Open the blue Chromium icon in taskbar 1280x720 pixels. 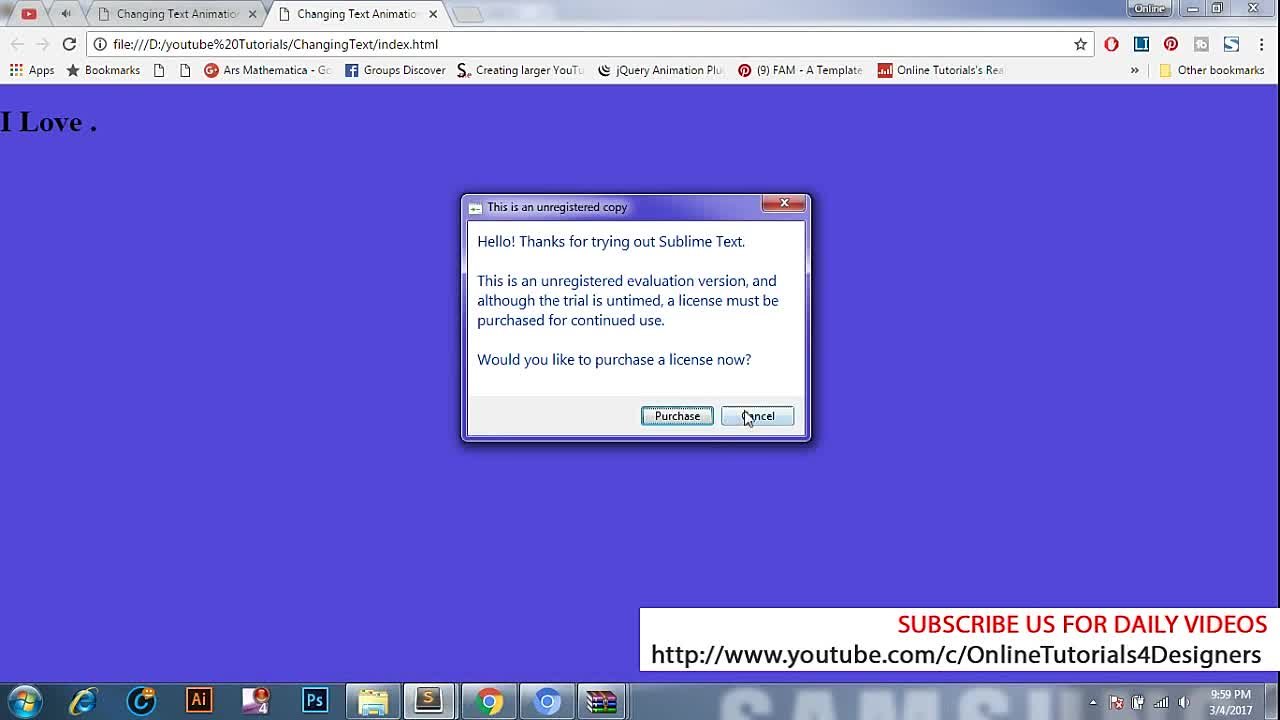click(x=547, y=701)
